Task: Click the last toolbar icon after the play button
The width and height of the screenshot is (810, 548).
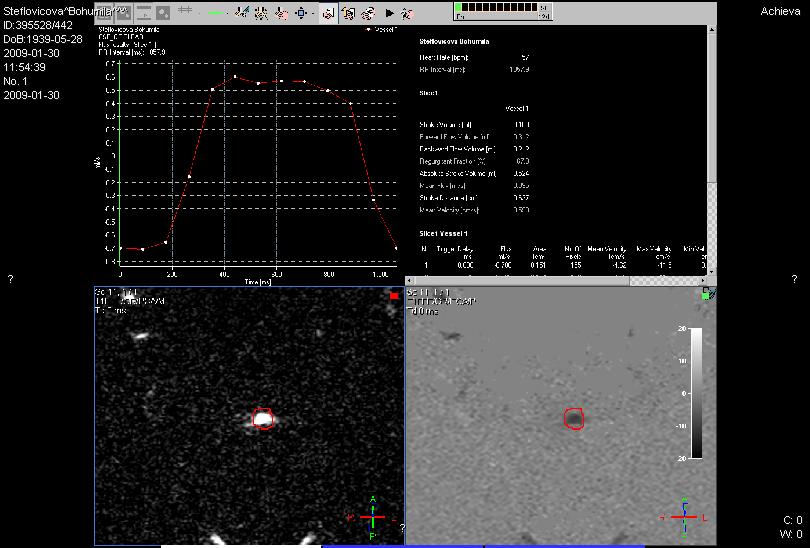Action: [408, 13]
